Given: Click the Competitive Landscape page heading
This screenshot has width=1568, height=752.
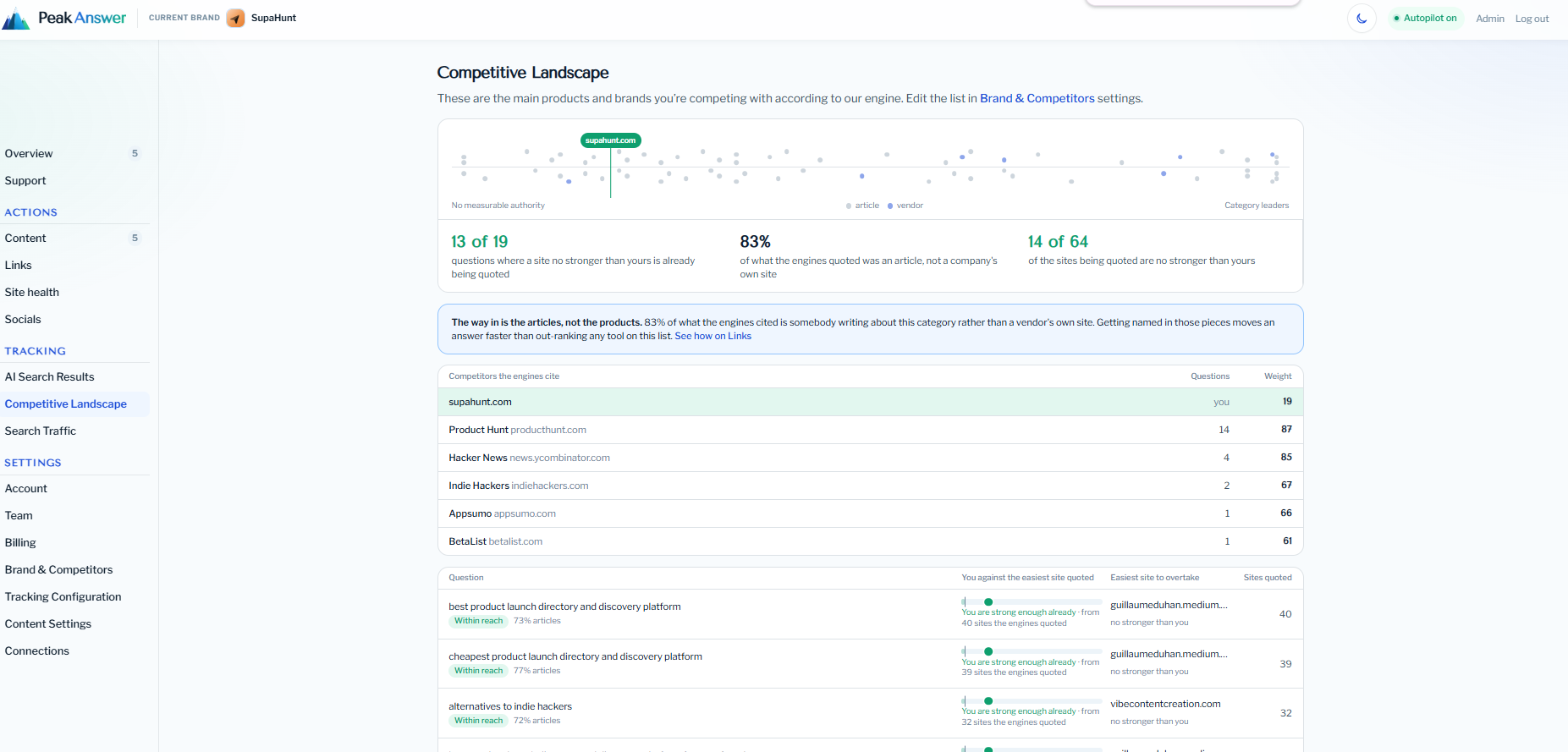Looking at the screenshot, I should click(x=523, y=73).
